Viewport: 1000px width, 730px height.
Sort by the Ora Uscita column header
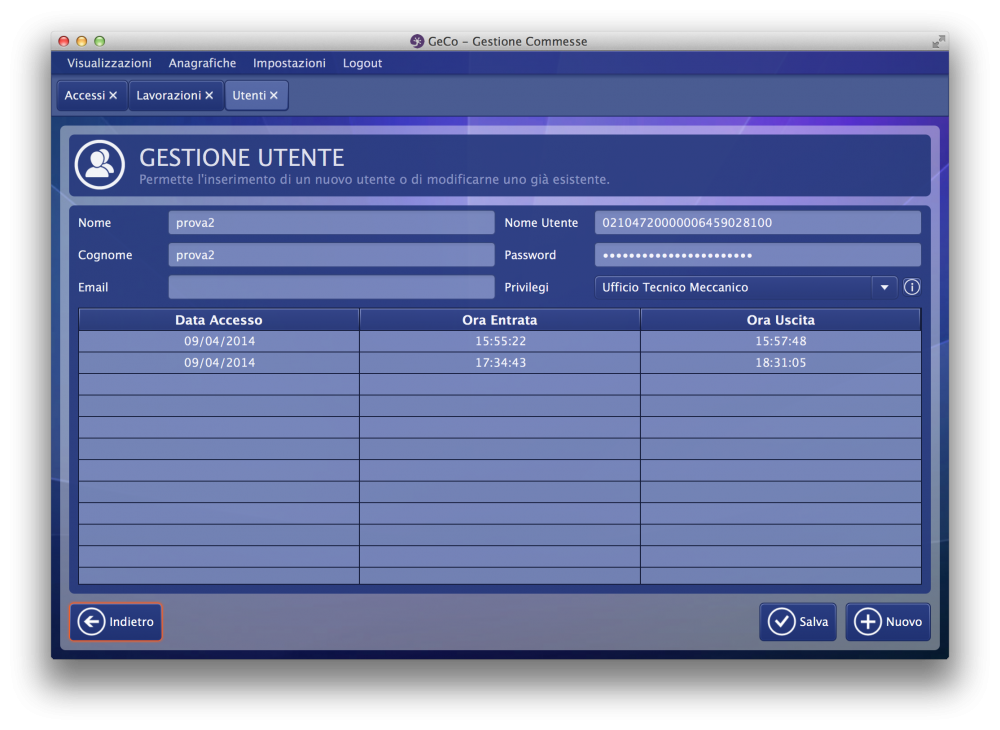click(x=781, y=319)
